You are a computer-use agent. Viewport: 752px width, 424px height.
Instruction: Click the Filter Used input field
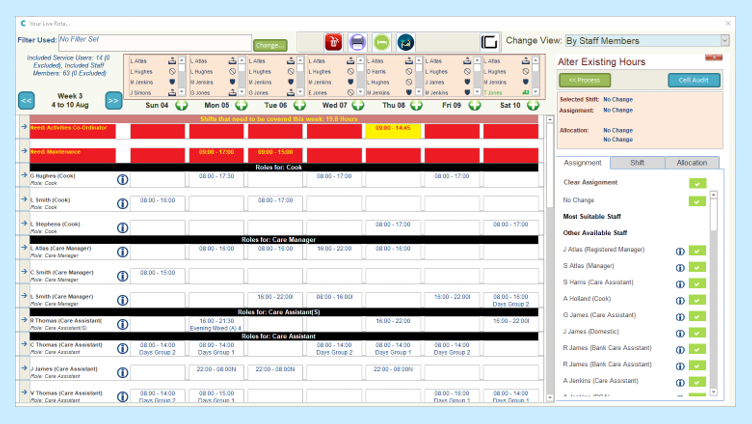coord(155,43)
